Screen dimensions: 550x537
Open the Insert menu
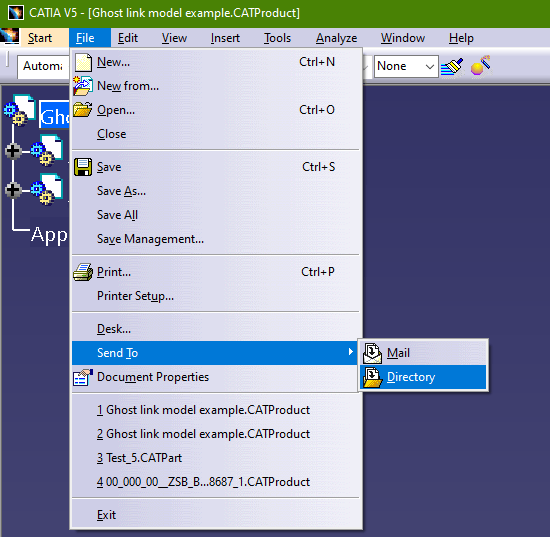click(225, 38)
